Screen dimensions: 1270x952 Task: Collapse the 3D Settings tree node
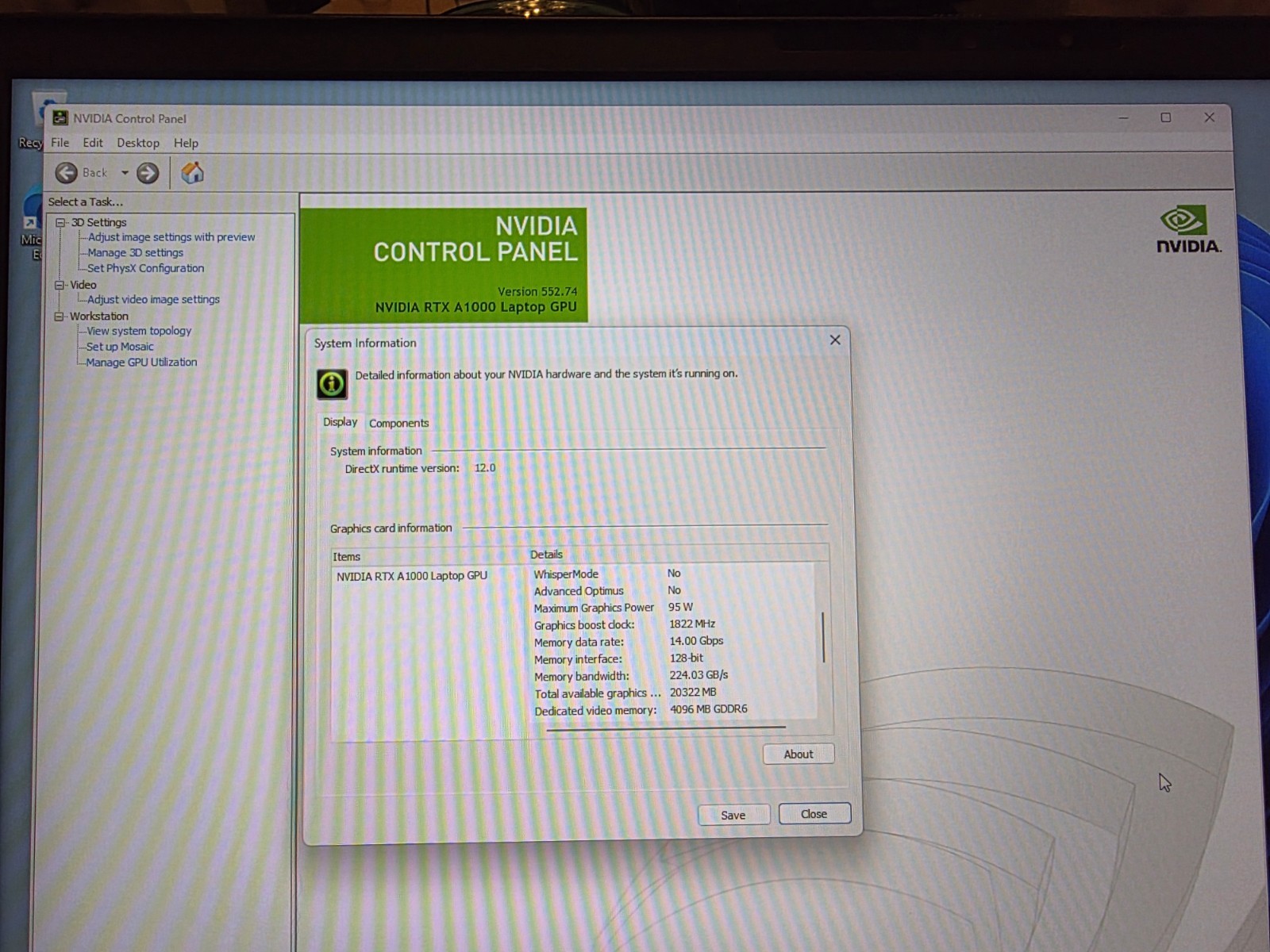coord(60,222)
